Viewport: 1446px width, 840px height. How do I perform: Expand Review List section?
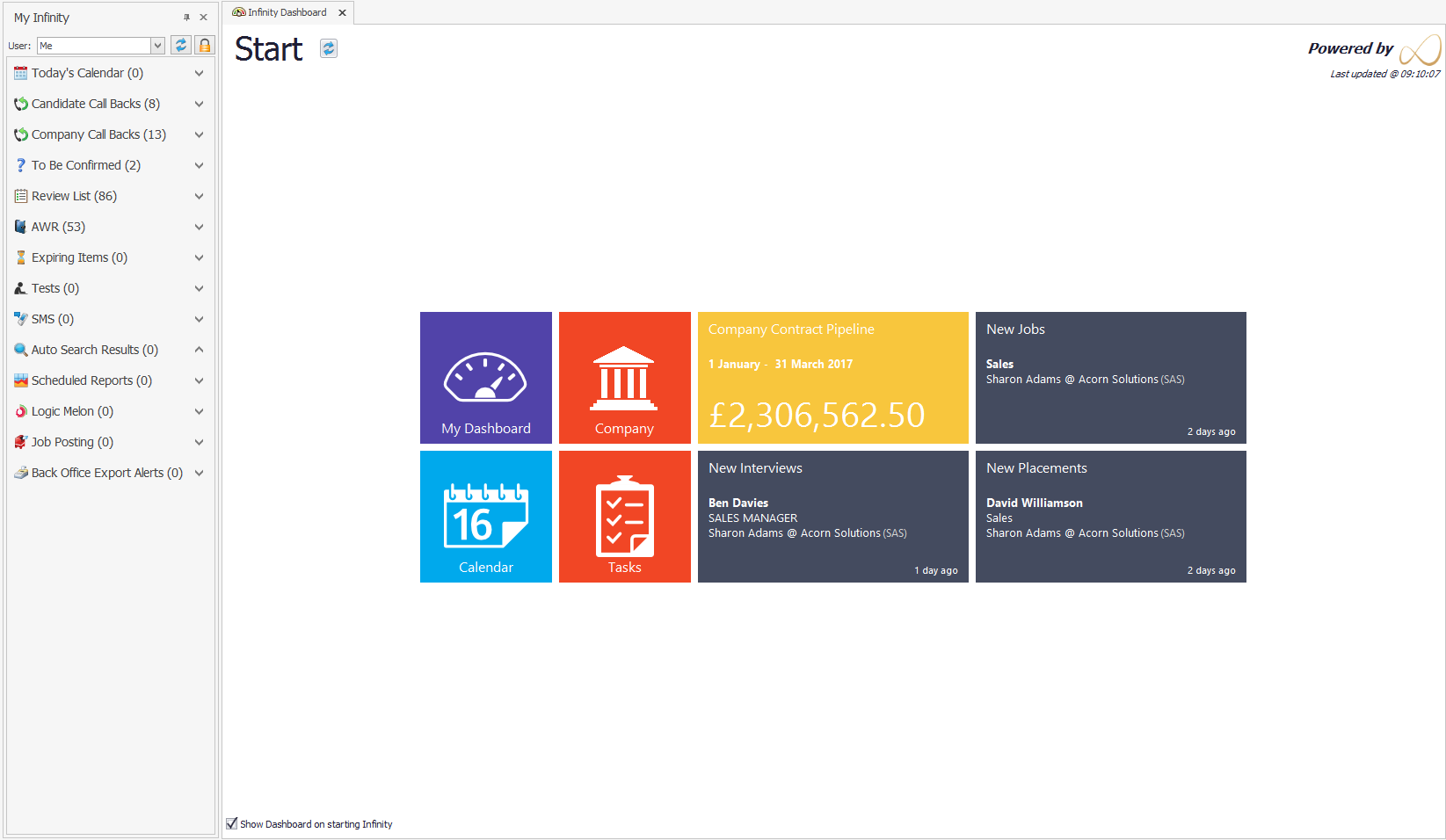[x=200, y=196]
